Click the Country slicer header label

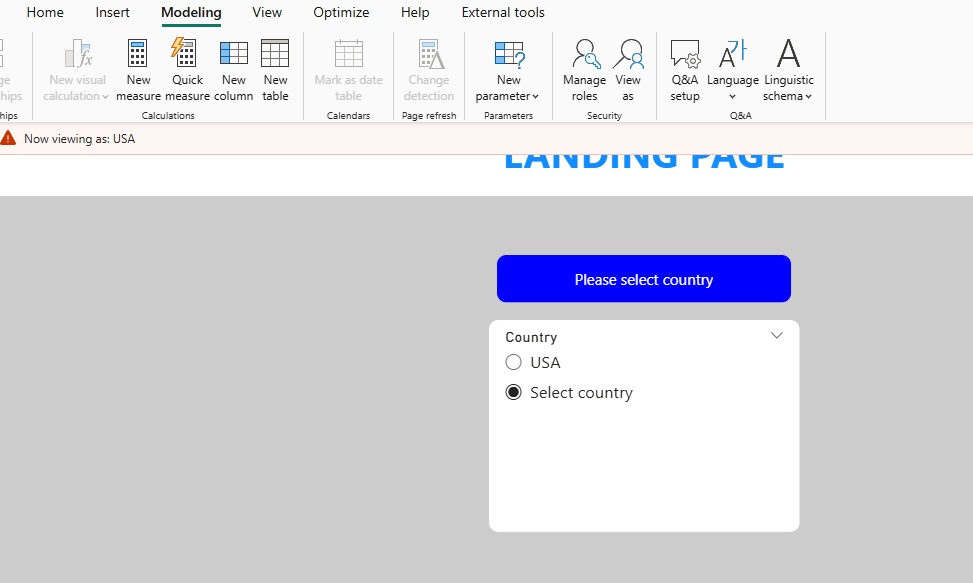pyautogui.click(x=531, y=337)
